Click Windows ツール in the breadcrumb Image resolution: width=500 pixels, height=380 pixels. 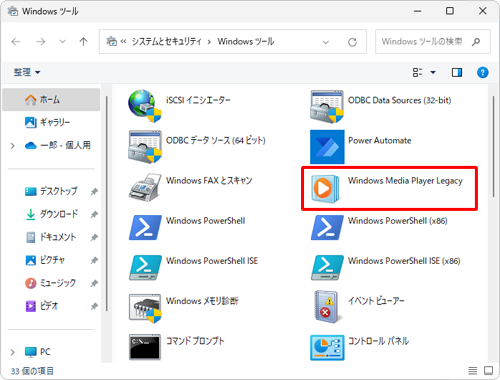coord(246,42)
